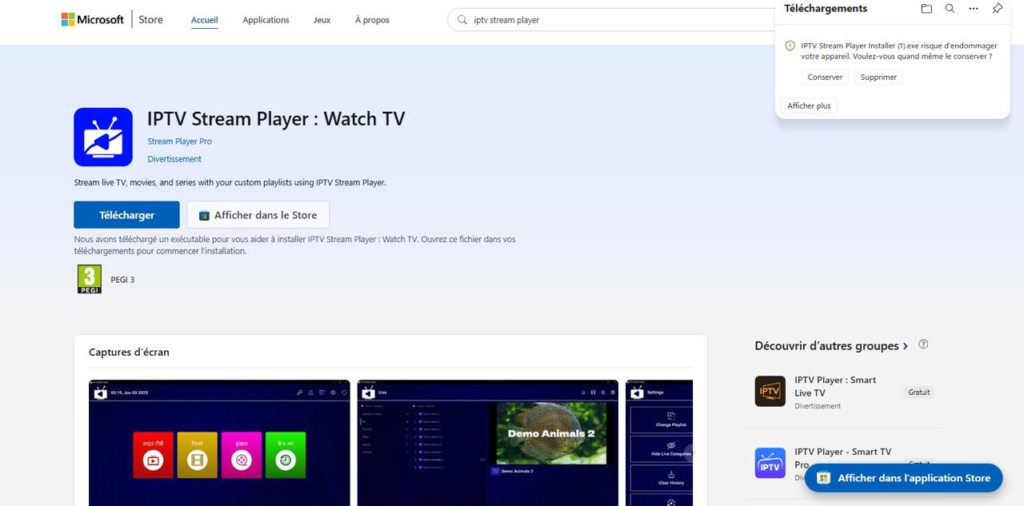Open the Store home link
This screenshot has height=506, width=1024.
151,20
